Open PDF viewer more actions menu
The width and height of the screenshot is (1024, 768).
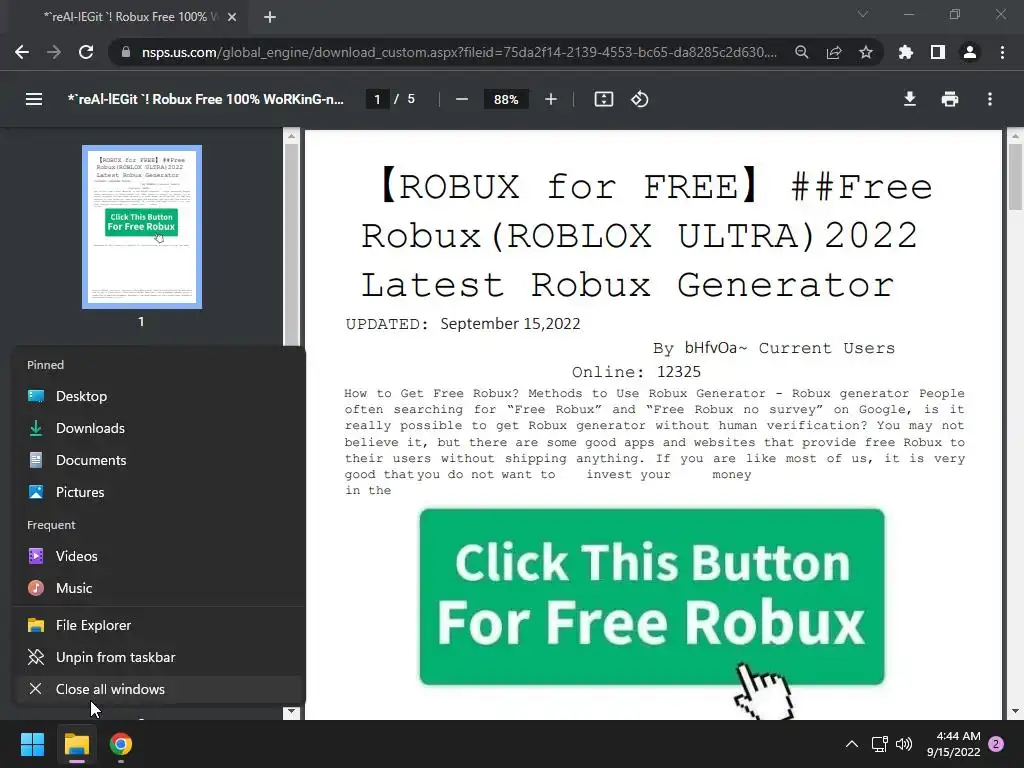coord(990,99)
